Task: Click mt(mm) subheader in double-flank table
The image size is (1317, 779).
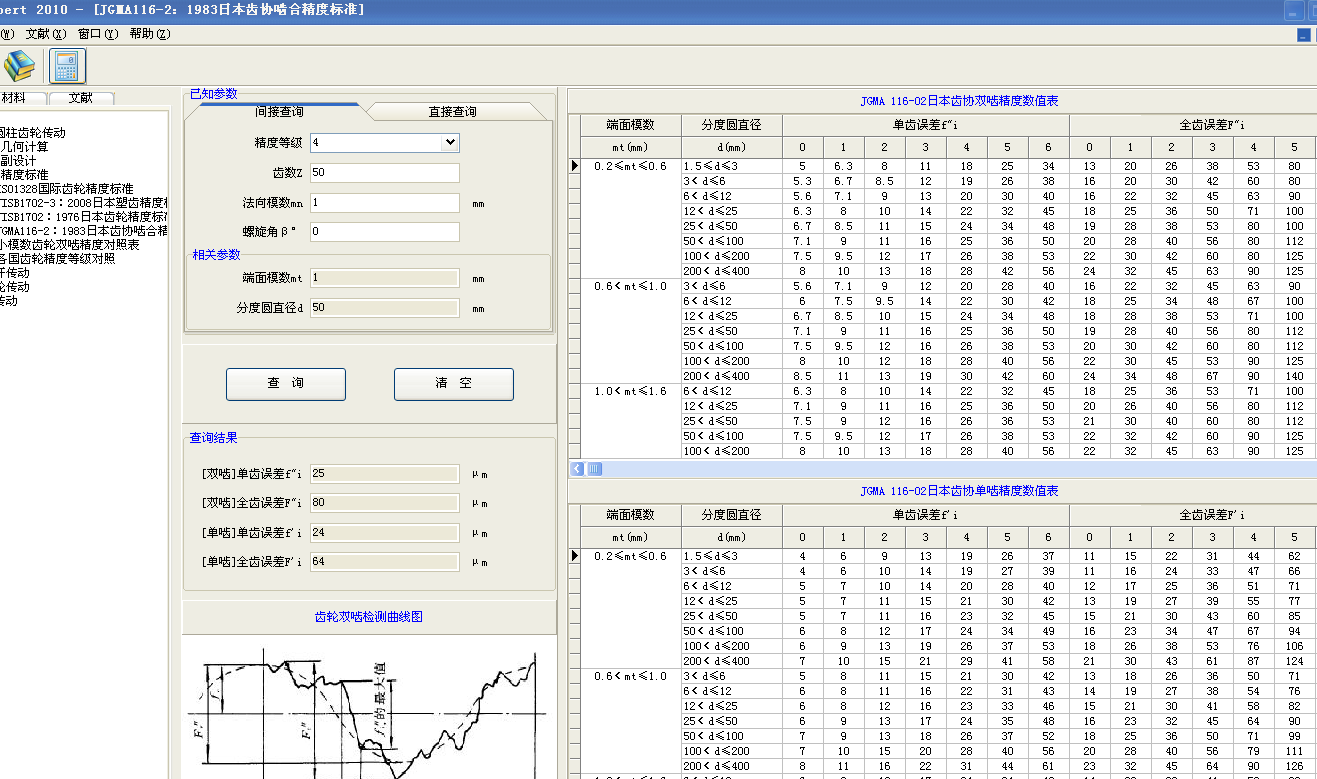Action: 631,147
